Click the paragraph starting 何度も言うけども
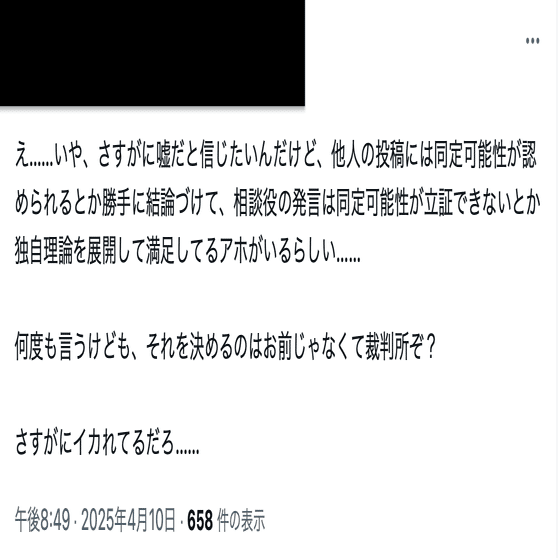 coord(225,346)
